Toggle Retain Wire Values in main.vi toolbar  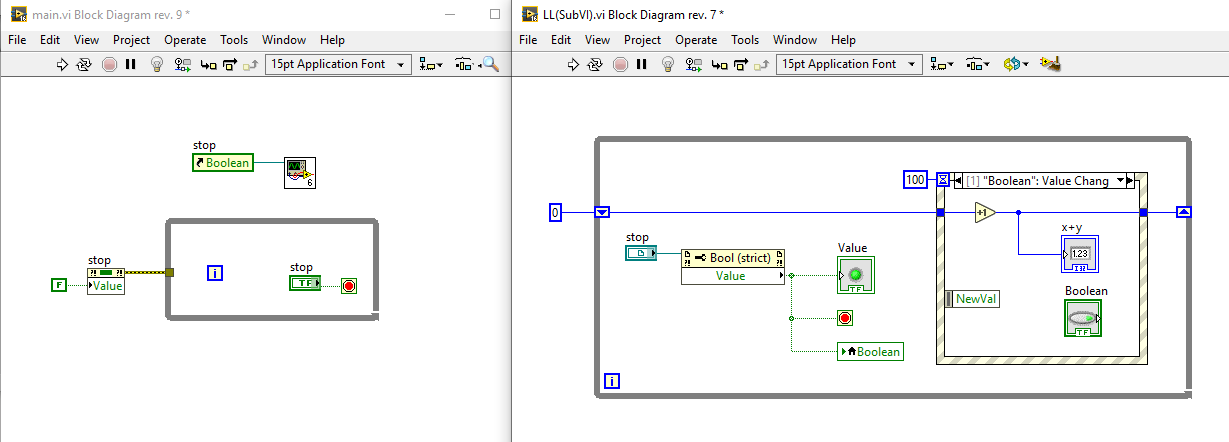coord(182,64)
